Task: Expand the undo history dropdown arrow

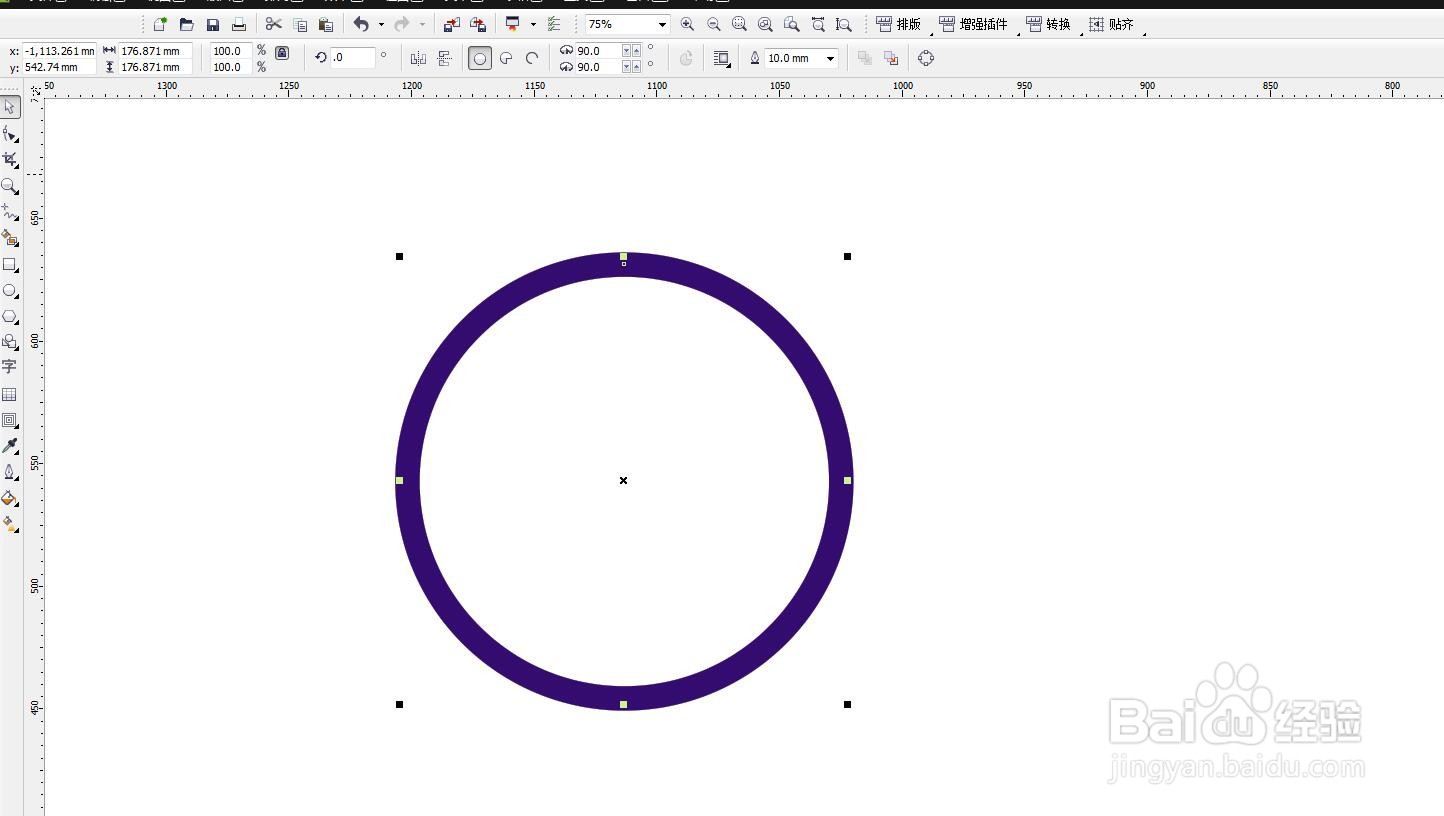Action: pos(380,23)
